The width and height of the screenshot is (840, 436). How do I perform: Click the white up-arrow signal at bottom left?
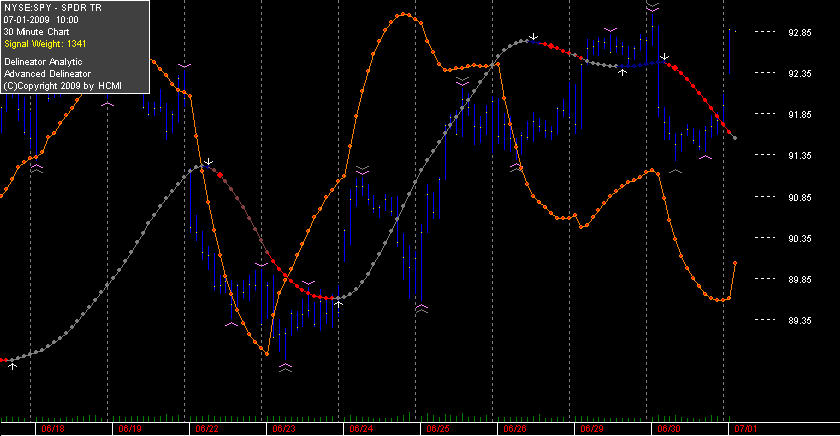tap(13, 366)
